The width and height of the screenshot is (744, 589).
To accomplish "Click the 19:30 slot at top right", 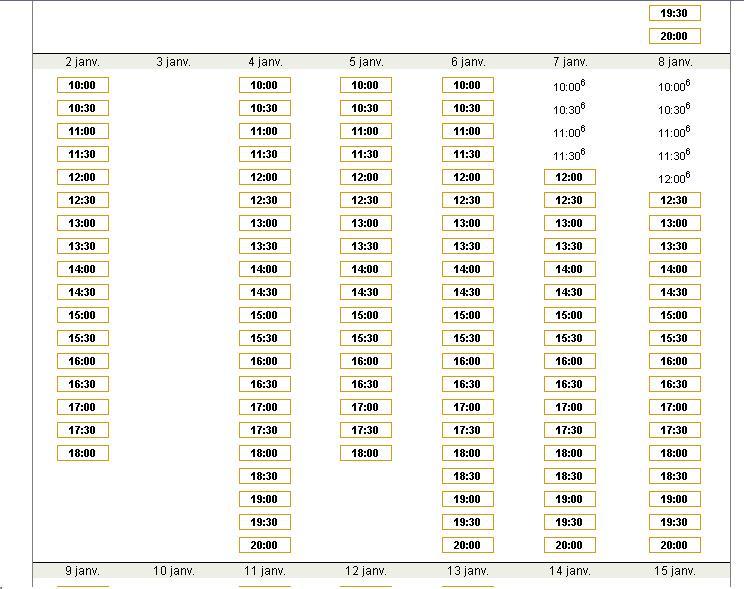I will pos(675,13).
